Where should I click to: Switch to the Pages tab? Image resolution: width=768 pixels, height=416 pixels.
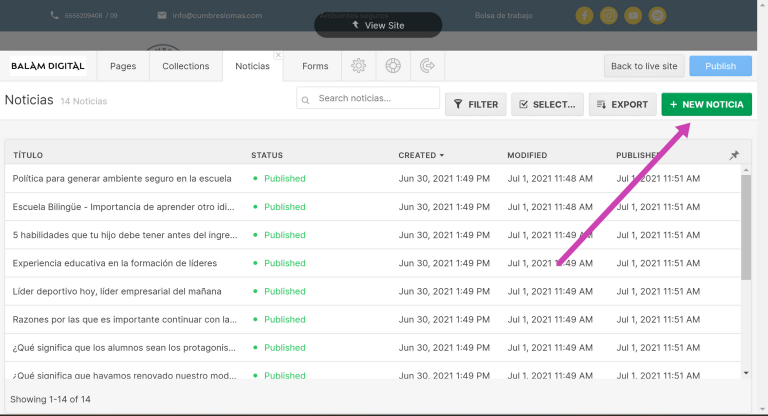[123, 66]
